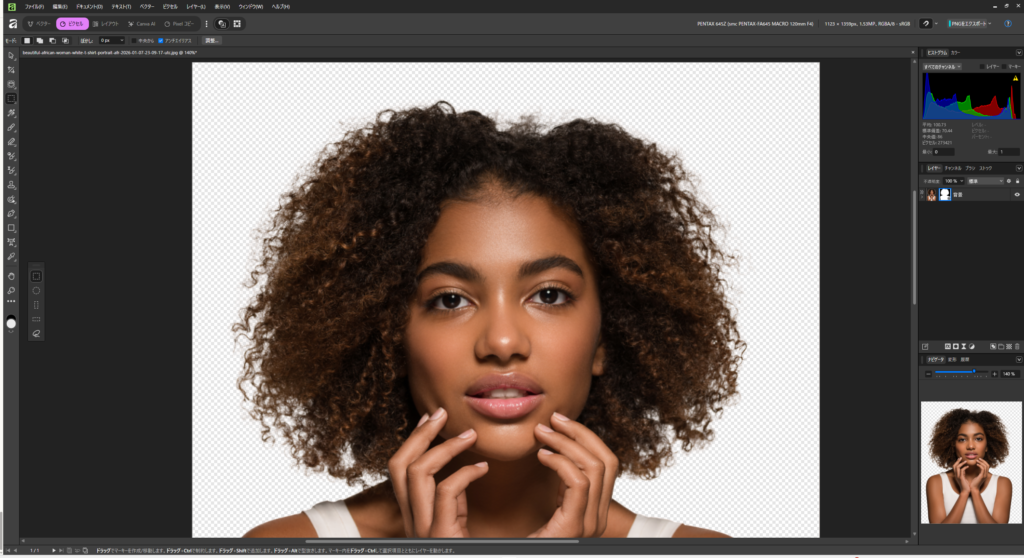The height and width of the screenshot is (558, 1024).
Task: Open the レイヤー menu in menu bar
Action: (196, 7)
